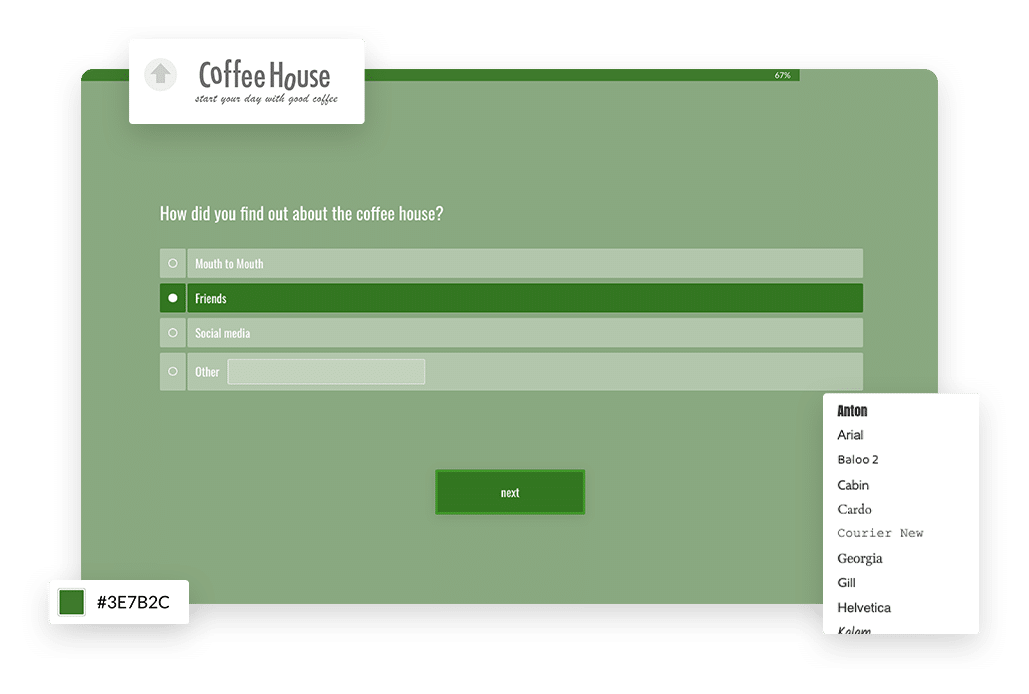Select the Friends radio button
The height and width of the screenshot is (694, 1029).
(172, 298)
